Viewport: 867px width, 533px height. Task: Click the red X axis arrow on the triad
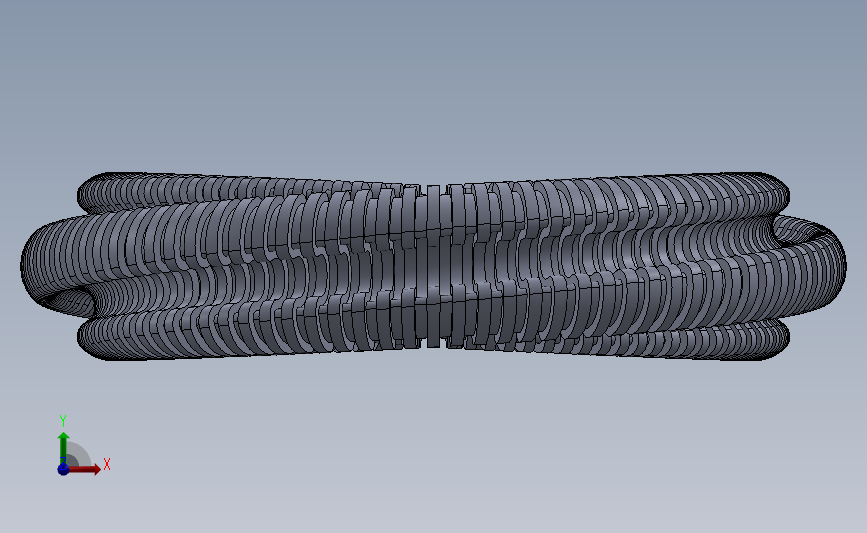pyautogui.click(x=83, y=469)
